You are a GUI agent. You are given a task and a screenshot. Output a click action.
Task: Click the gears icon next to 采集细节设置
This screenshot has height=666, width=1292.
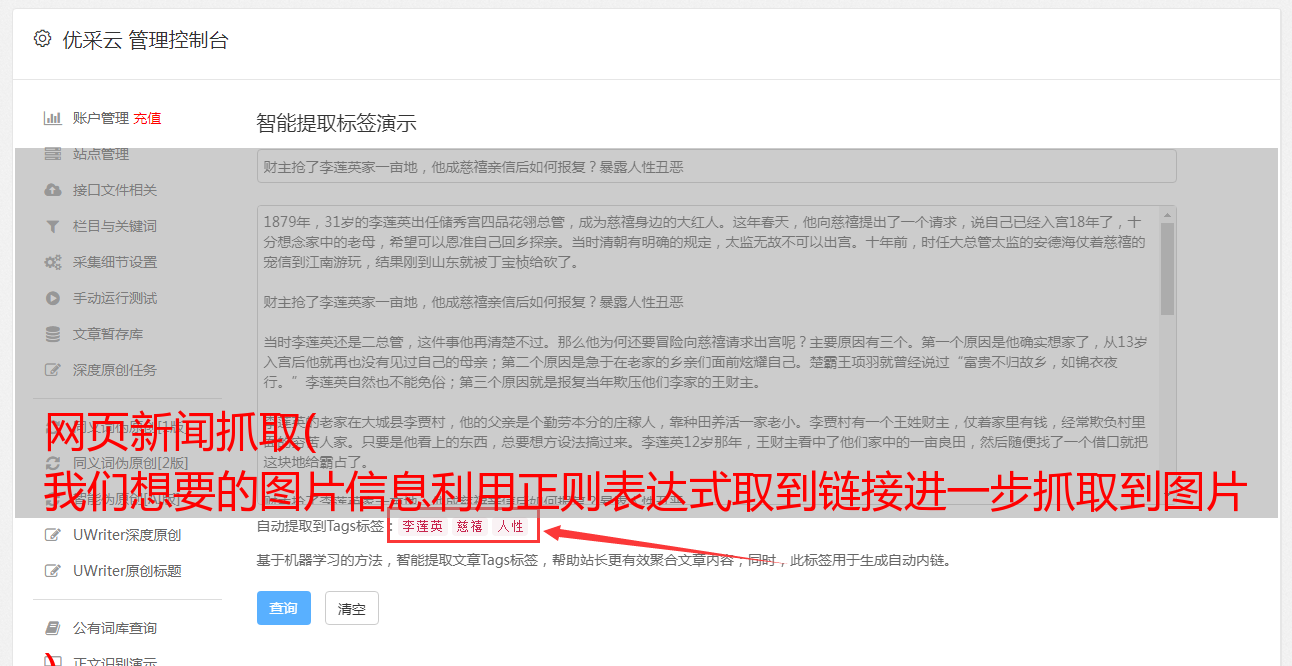point(53,262)
